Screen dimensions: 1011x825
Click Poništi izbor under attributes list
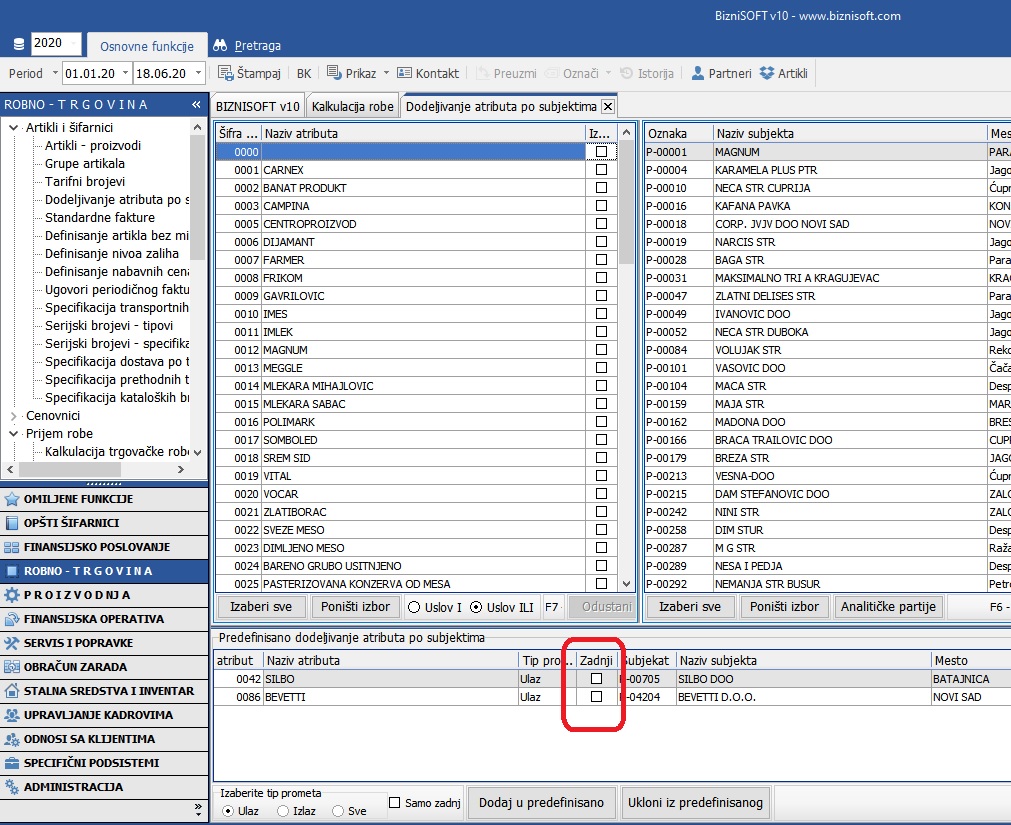point(355,607)
